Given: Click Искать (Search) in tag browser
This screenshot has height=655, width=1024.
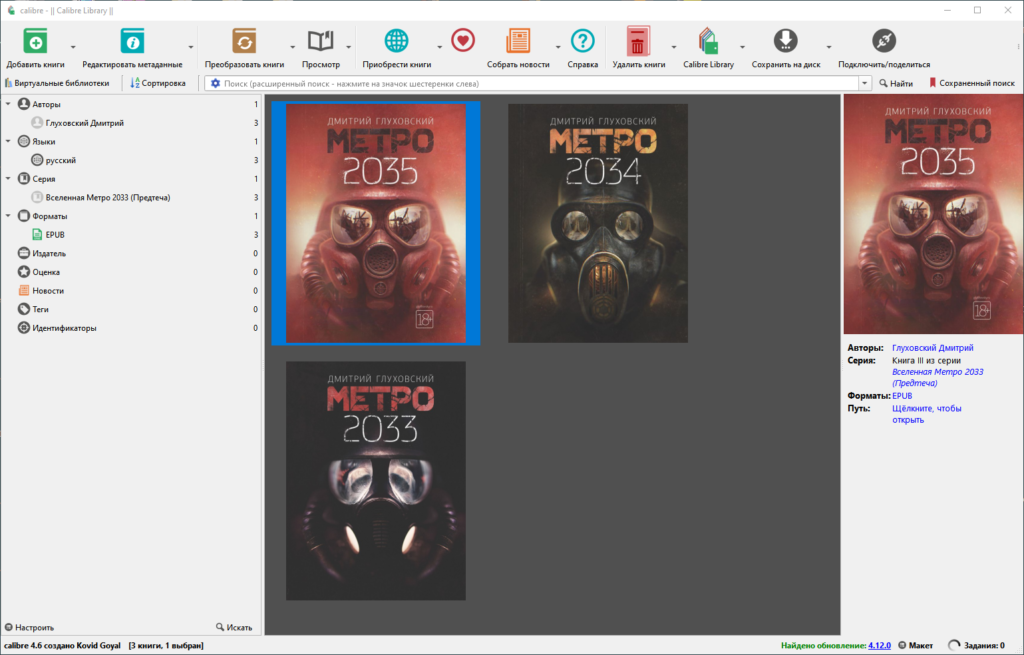Looking at the screenshot, I should click(x=234, y=628).
